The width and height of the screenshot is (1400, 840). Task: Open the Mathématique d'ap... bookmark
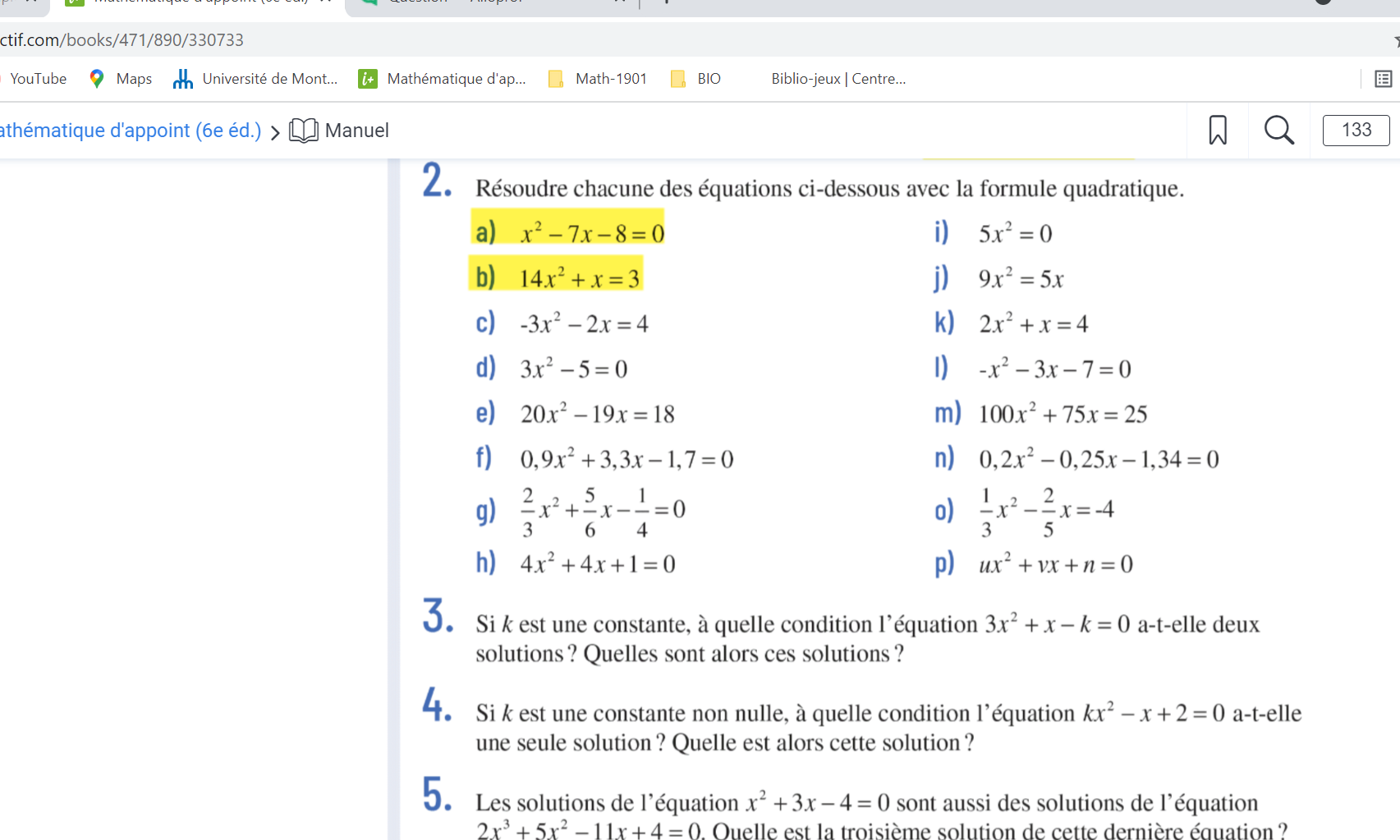(442, 79)
